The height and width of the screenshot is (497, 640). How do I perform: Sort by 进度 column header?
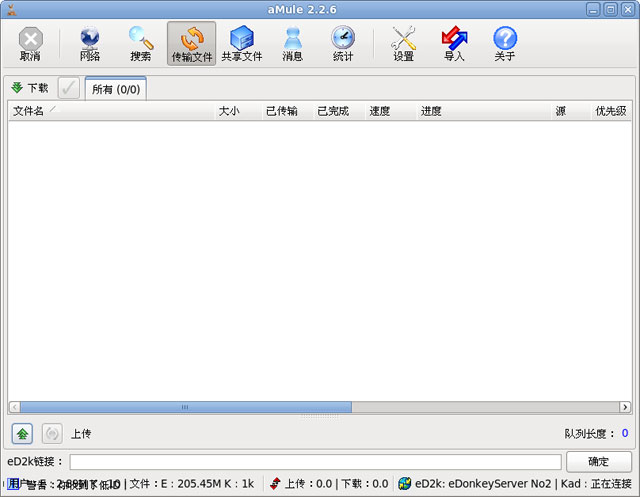click(484, 111)
